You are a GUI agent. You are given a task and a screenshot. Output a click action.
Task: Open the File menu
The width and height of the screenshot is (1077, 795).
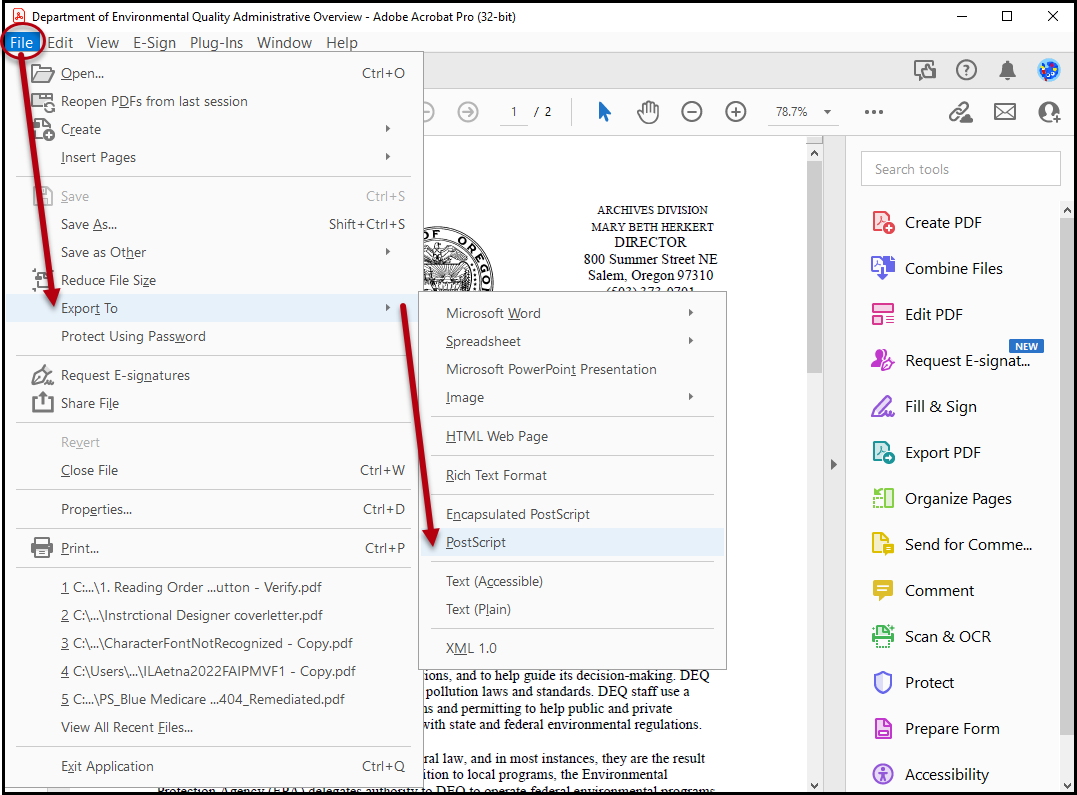pos(21,43)
